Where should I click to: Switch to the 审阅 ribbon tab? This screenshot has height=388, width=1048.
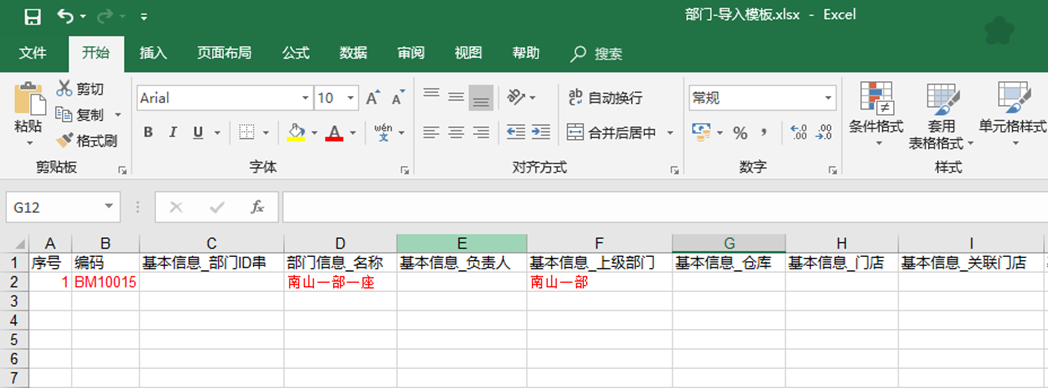(x=410, y=53)
